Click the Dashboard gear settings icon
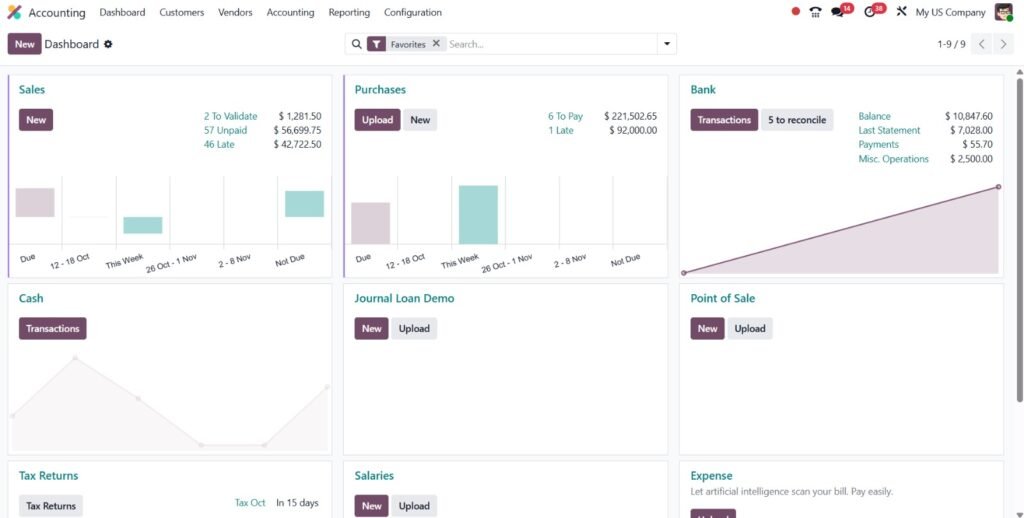 [x=108, y=44]
